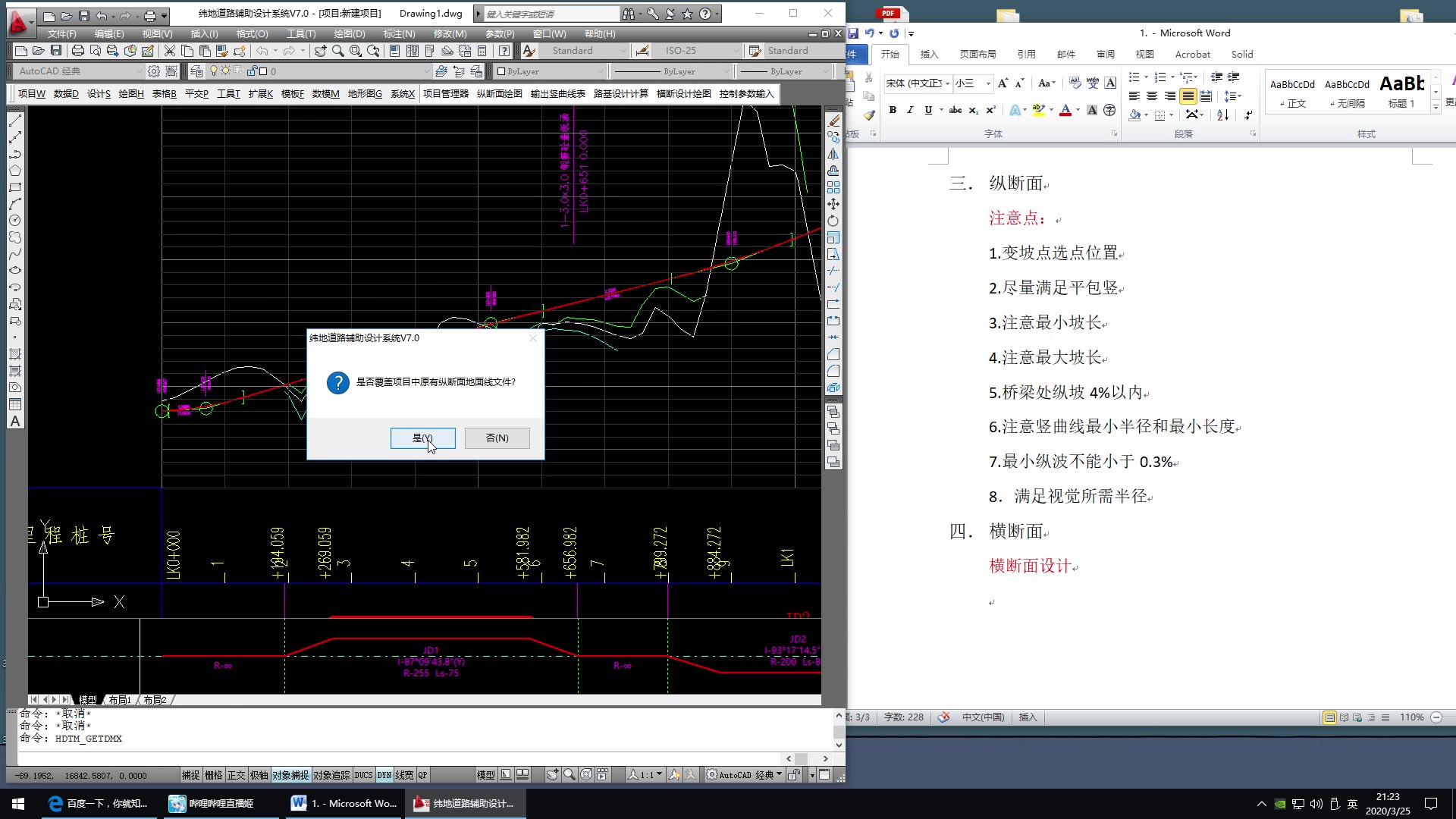Select the Circle tool in draw toolbar
The image size is (1456, 819).
tap(15, 221)
